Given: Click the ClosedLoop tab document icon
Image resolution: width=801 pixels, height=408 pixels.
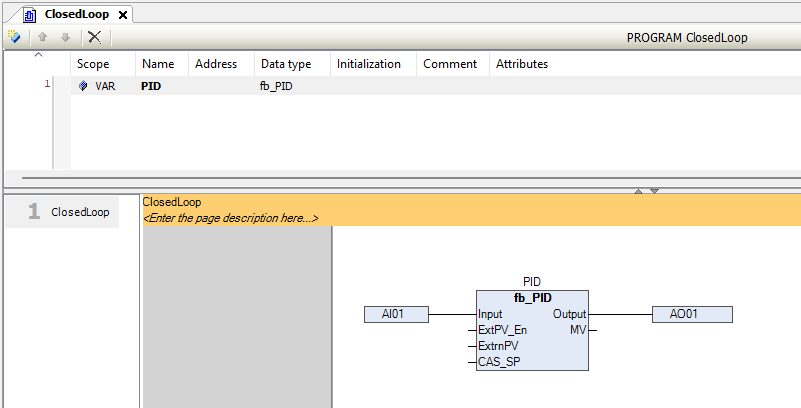Looking at the screenshot, I should (x=30, y=15).
